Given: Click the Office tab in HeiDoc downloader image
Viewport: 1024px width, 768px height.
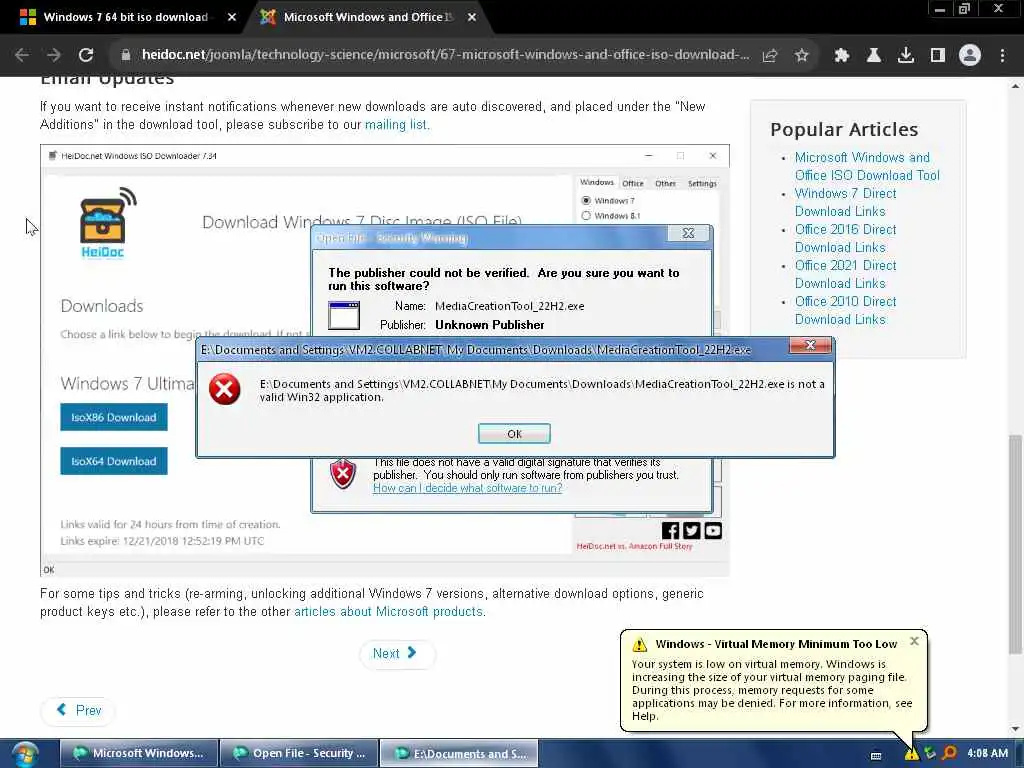Looking at the screenshot, I should pos(632,184).
